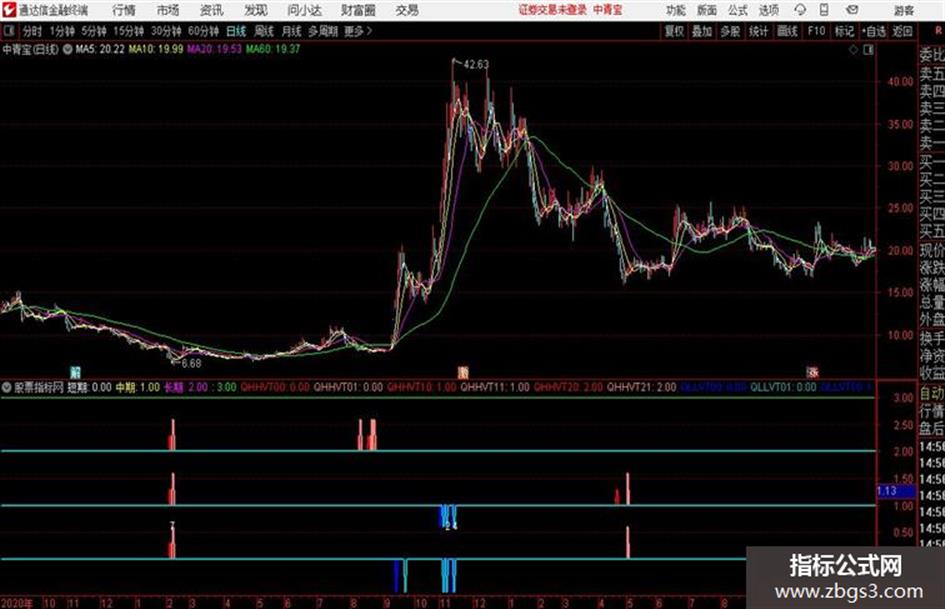
Task: Click the 画线 drawing button
Action: 787,31
